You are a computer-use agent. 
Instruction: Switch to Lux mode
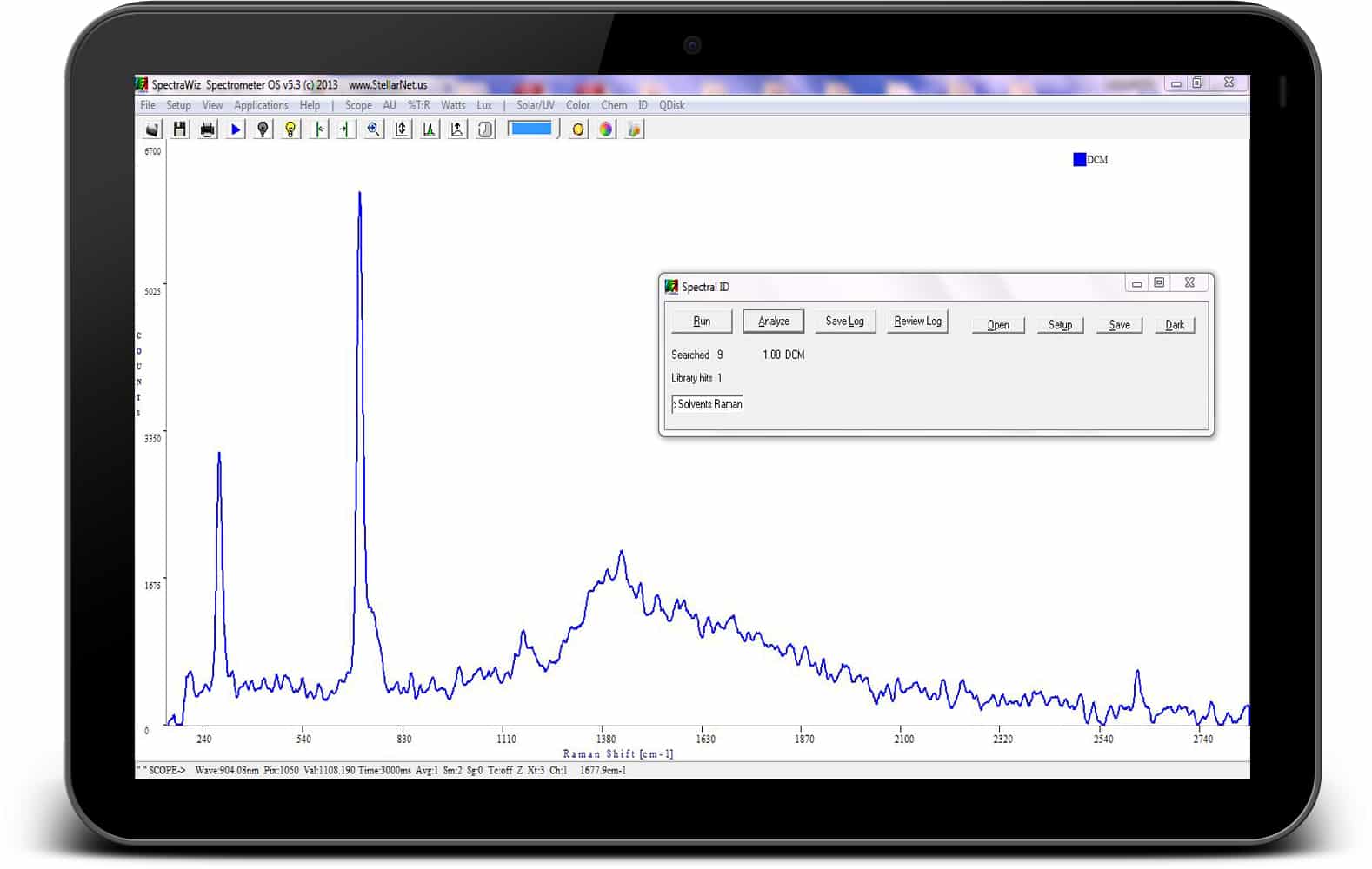pos(484,105)
